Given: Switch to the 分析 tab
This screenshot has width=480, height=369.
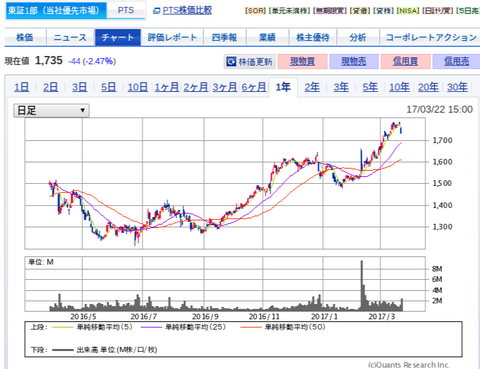Looking at the screenshot, I should (358, 37).
